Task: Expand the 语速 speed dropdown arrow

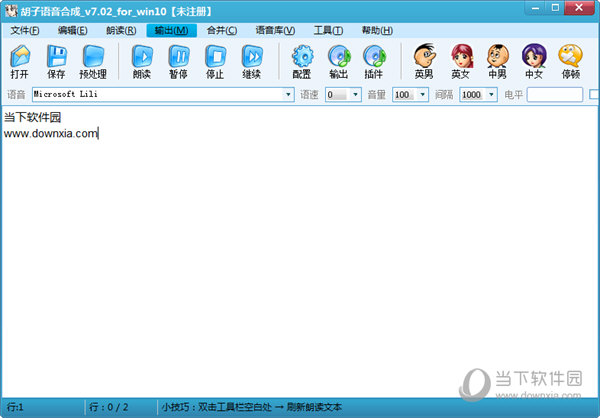Action: point(355,95)
